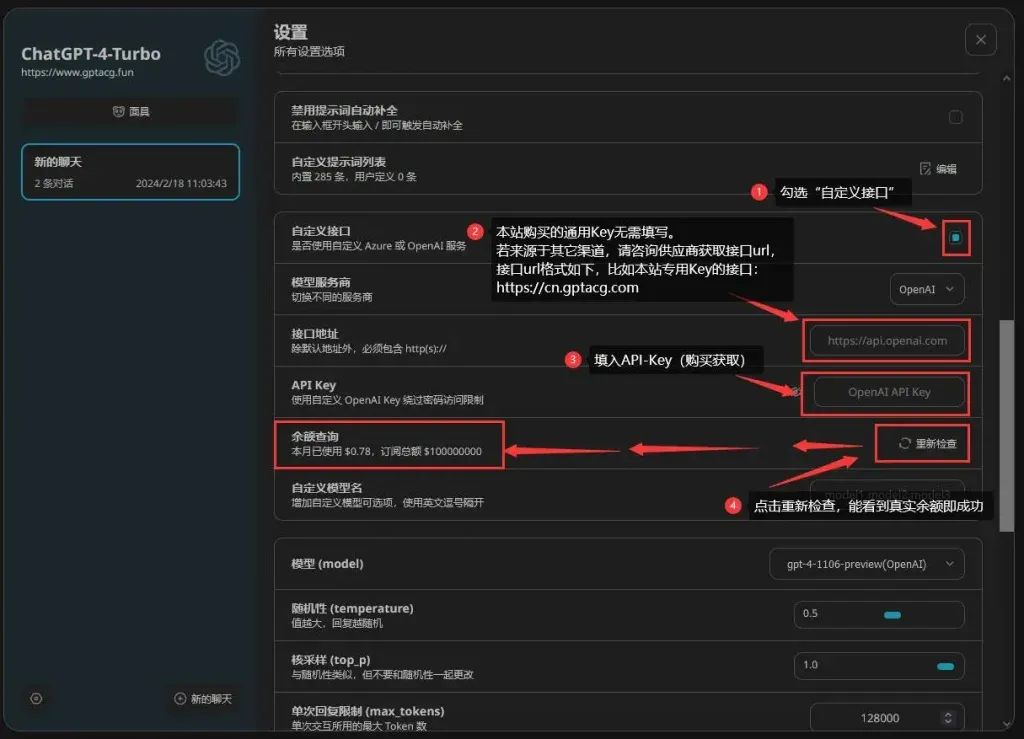Click the edit icon beside 编辑

click(x=925, y=169)
